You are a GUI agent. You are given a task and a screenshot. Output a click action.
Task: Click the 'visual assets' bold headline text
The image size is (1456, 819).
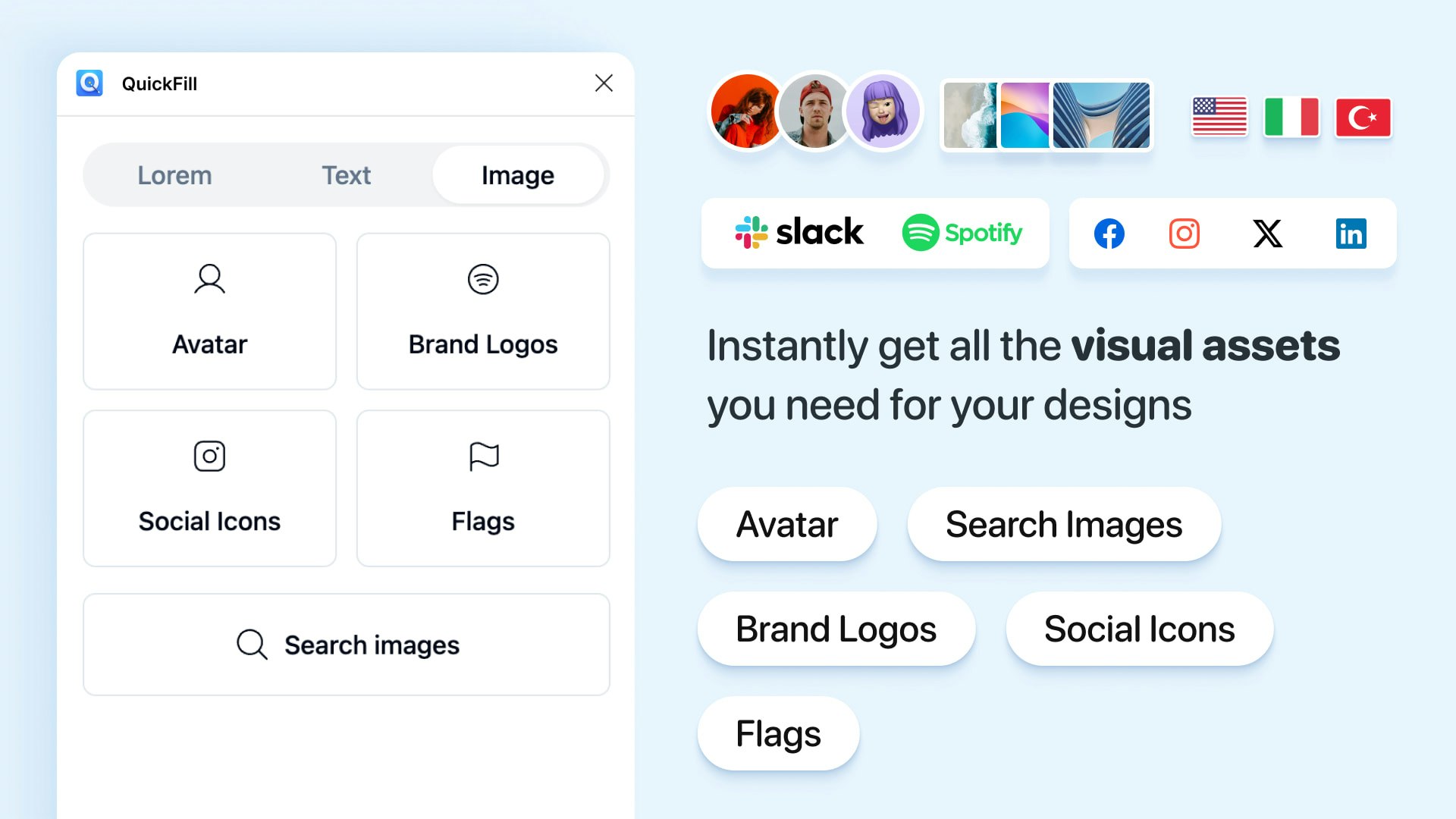[x=1205, y=346]
